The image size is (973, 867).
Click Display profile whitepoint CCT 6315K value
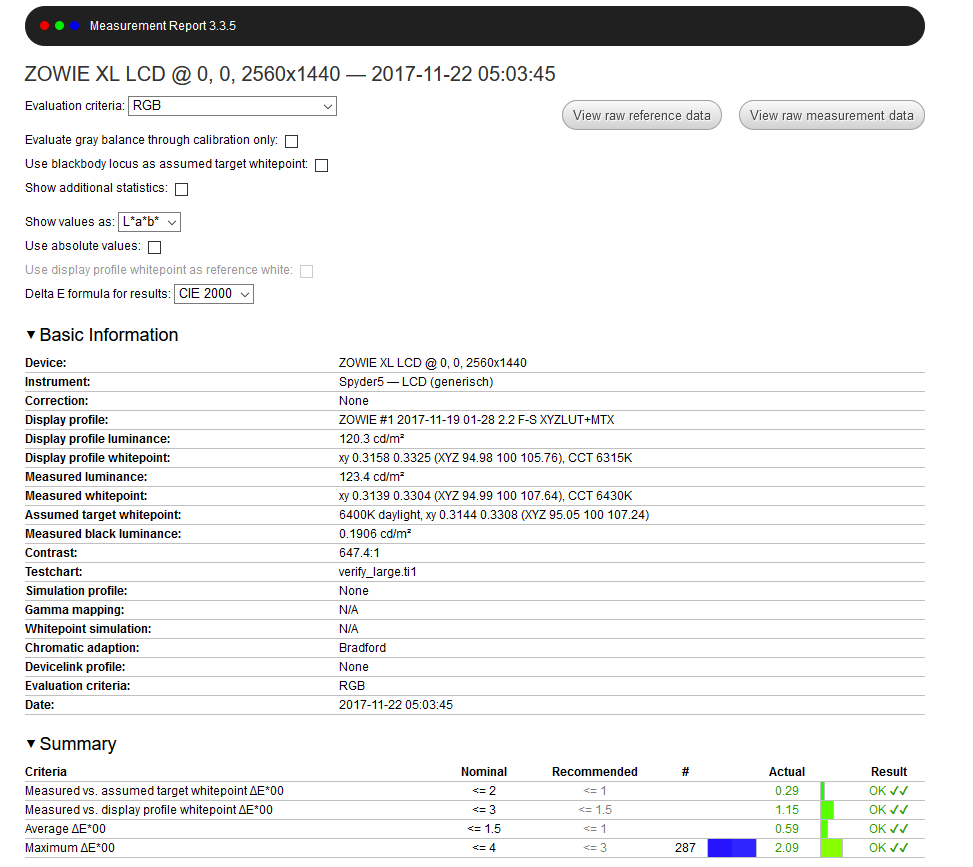[485, 458]
